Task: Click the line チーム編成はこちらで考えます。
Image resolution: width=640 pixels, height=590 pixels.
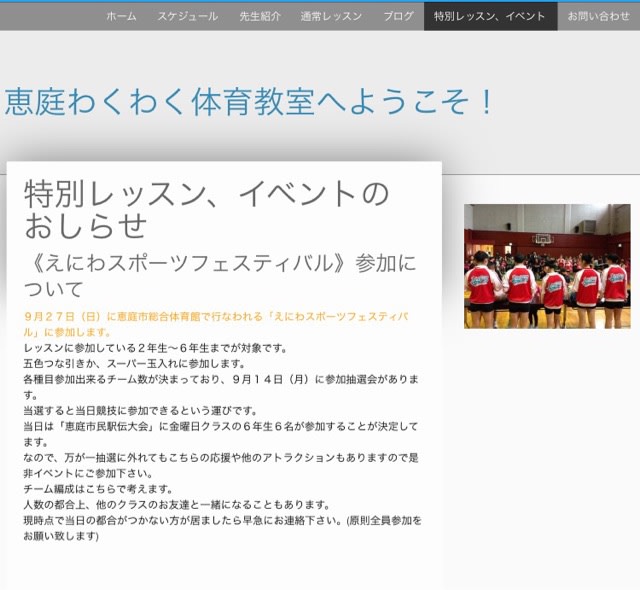Action: [x=98, y=489]
